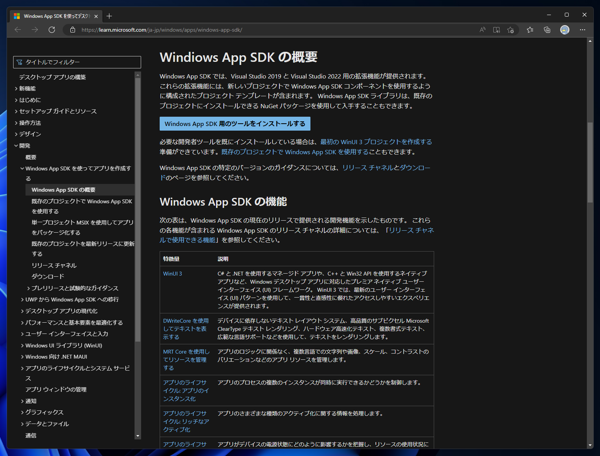Open the Read aloud icon in address bar
Image resolution: width=600 pixels, height=456 pixels.
click(x=482, y=30)
